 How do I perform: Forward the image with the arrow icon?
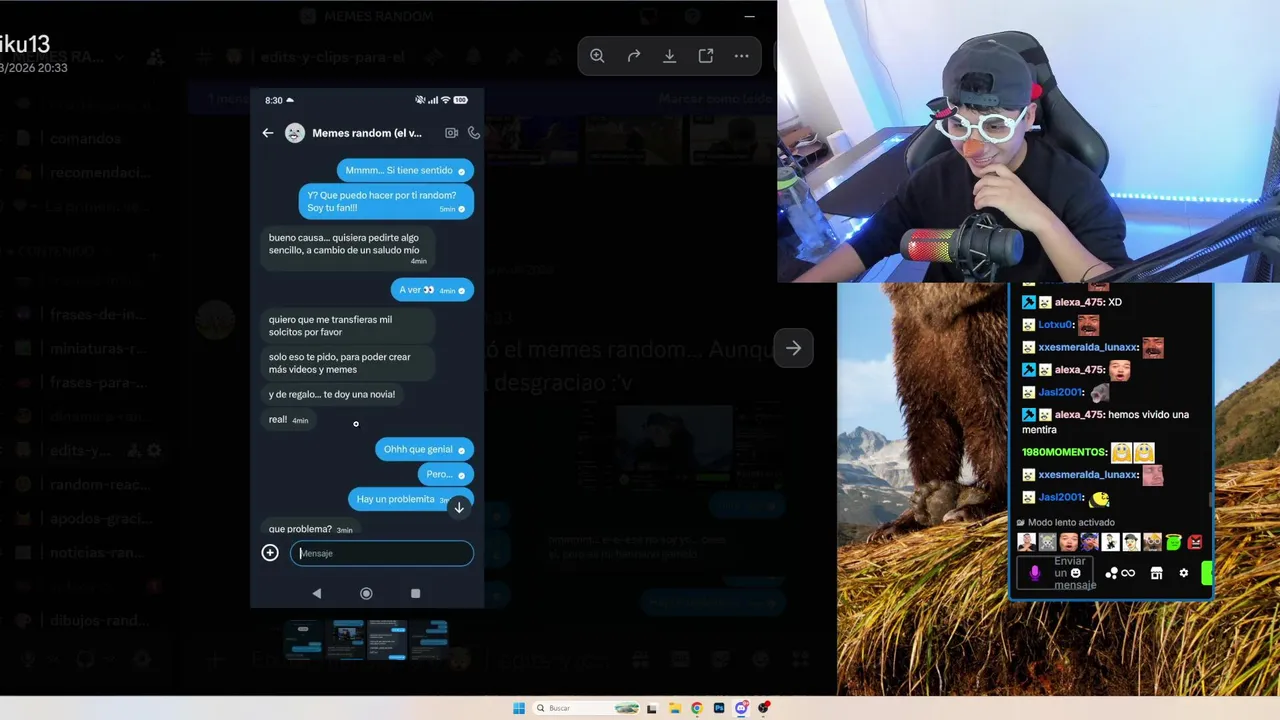click(x=633, y=56)
